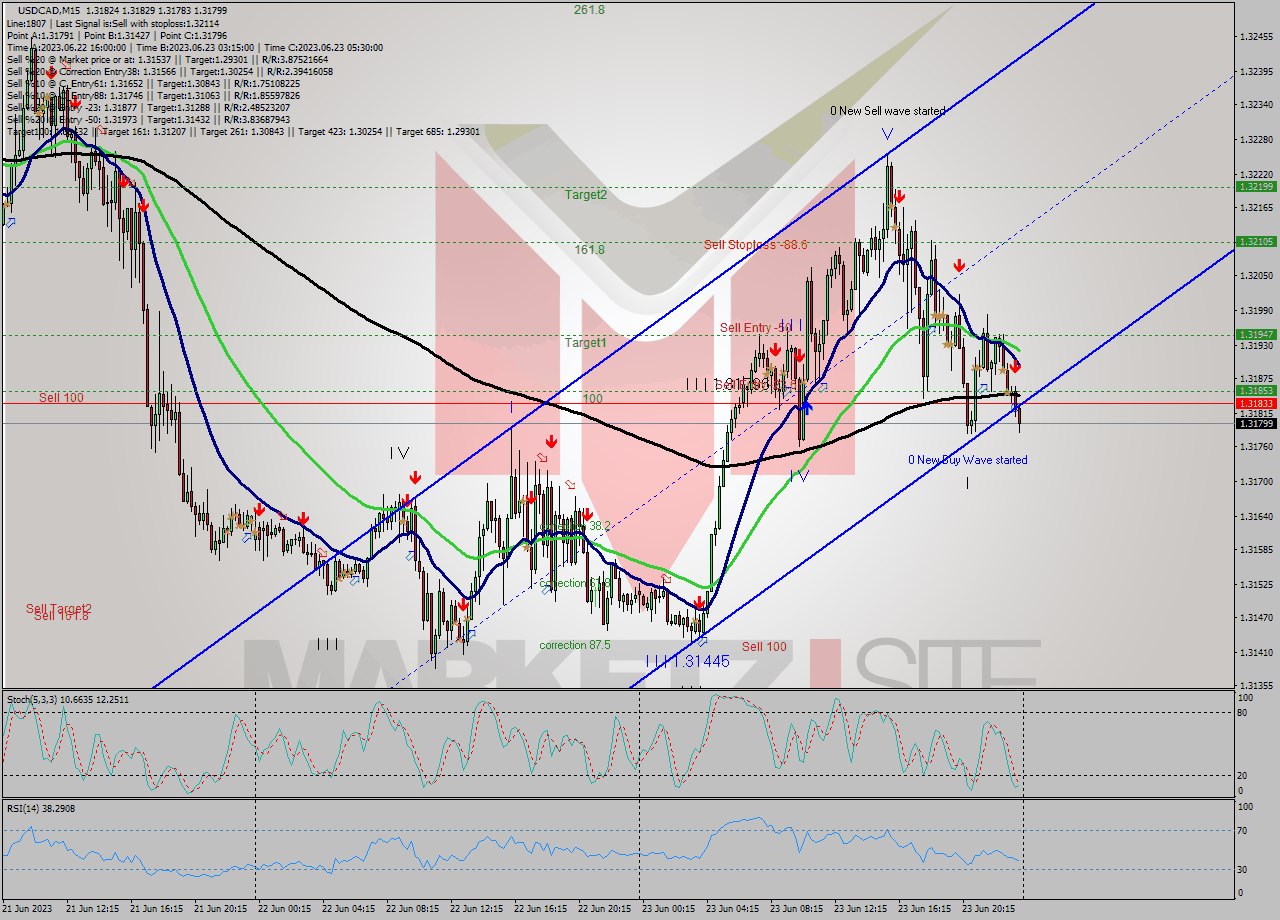Click the green 1.31947 price tag

1255,334
